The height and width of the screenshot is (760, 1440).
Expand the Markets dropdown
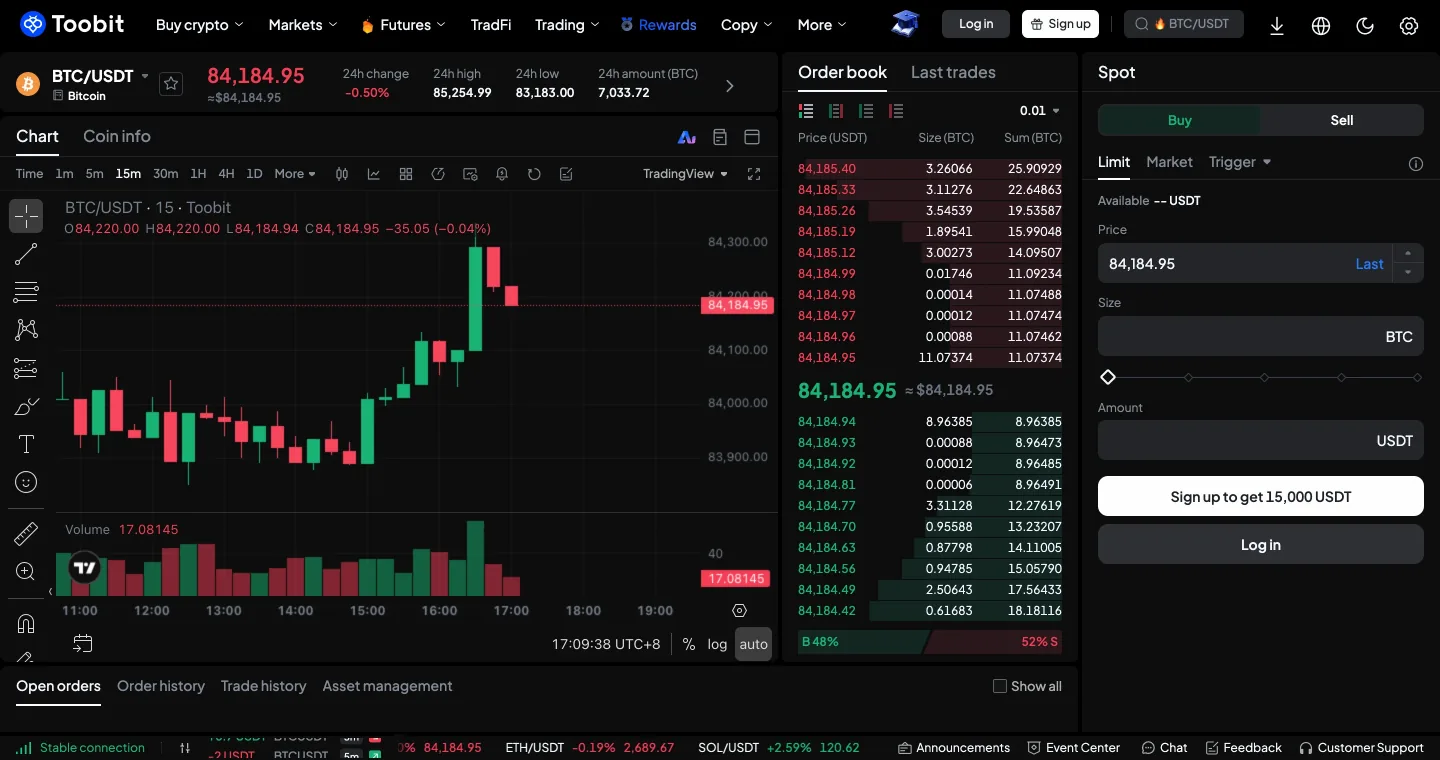[303, 25]
